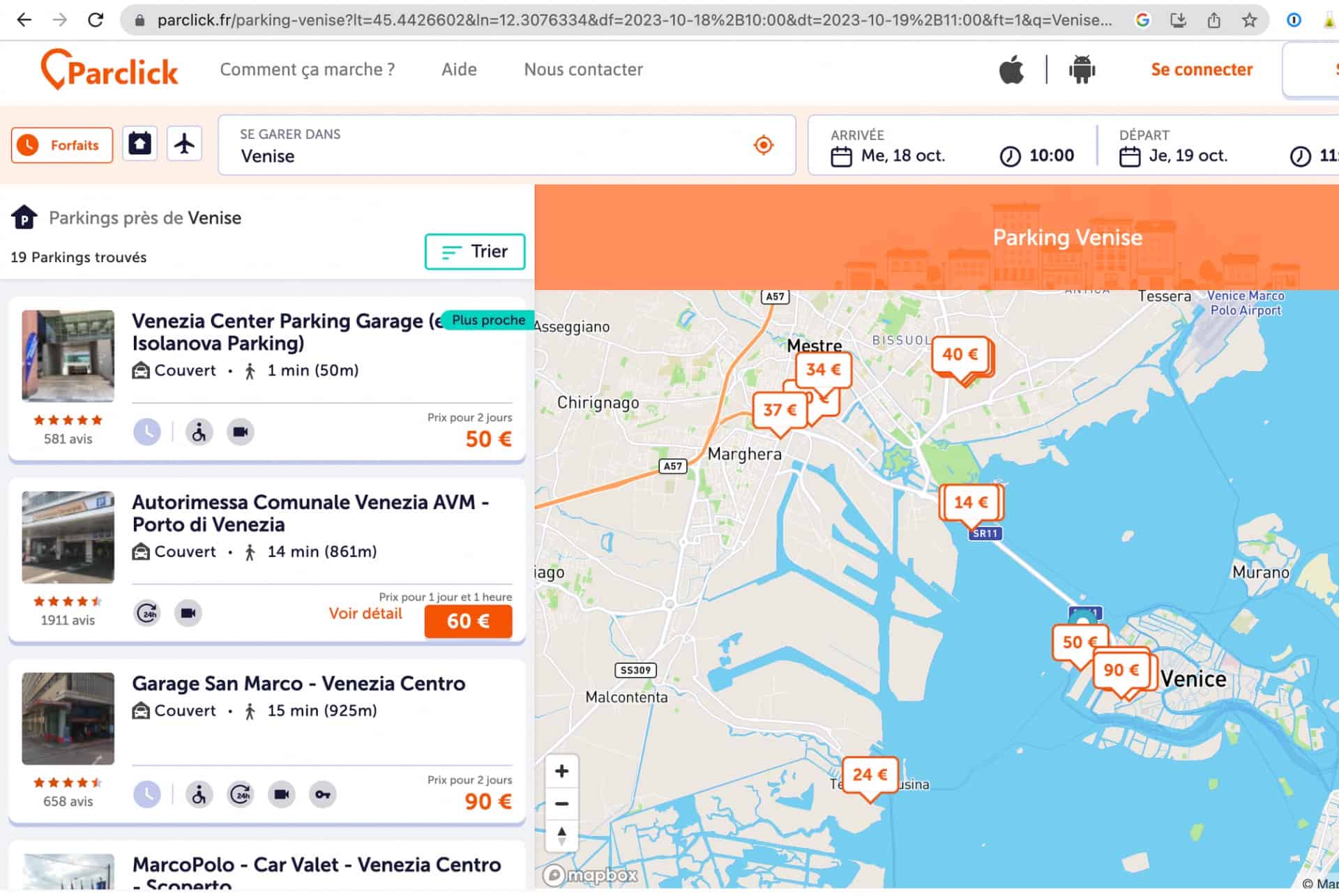
Task: Select the 34 € map marker
Action: tap(824, 370)
